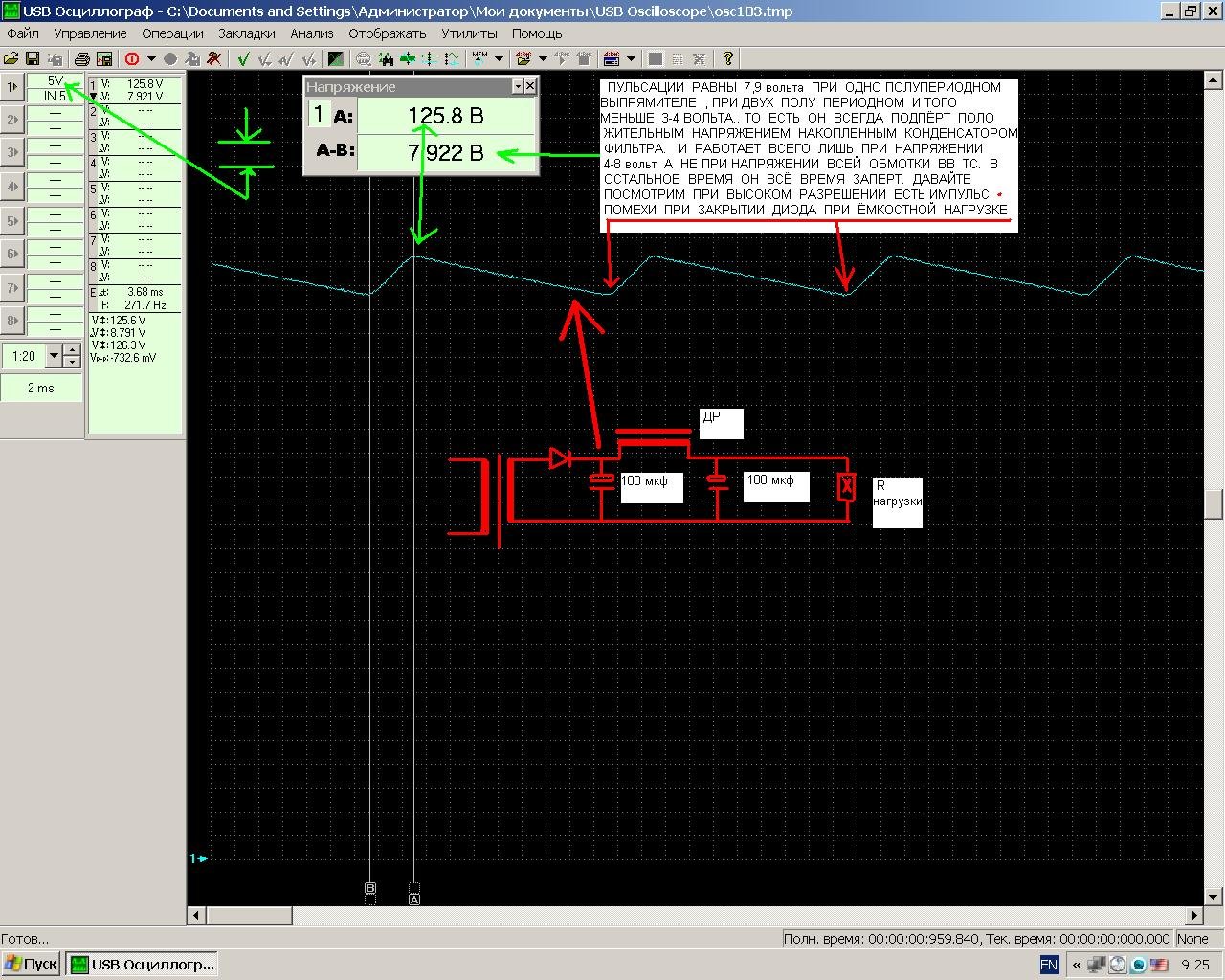Toggle channel 1 button
The image size is (1225, 980).
coord(12,87)
